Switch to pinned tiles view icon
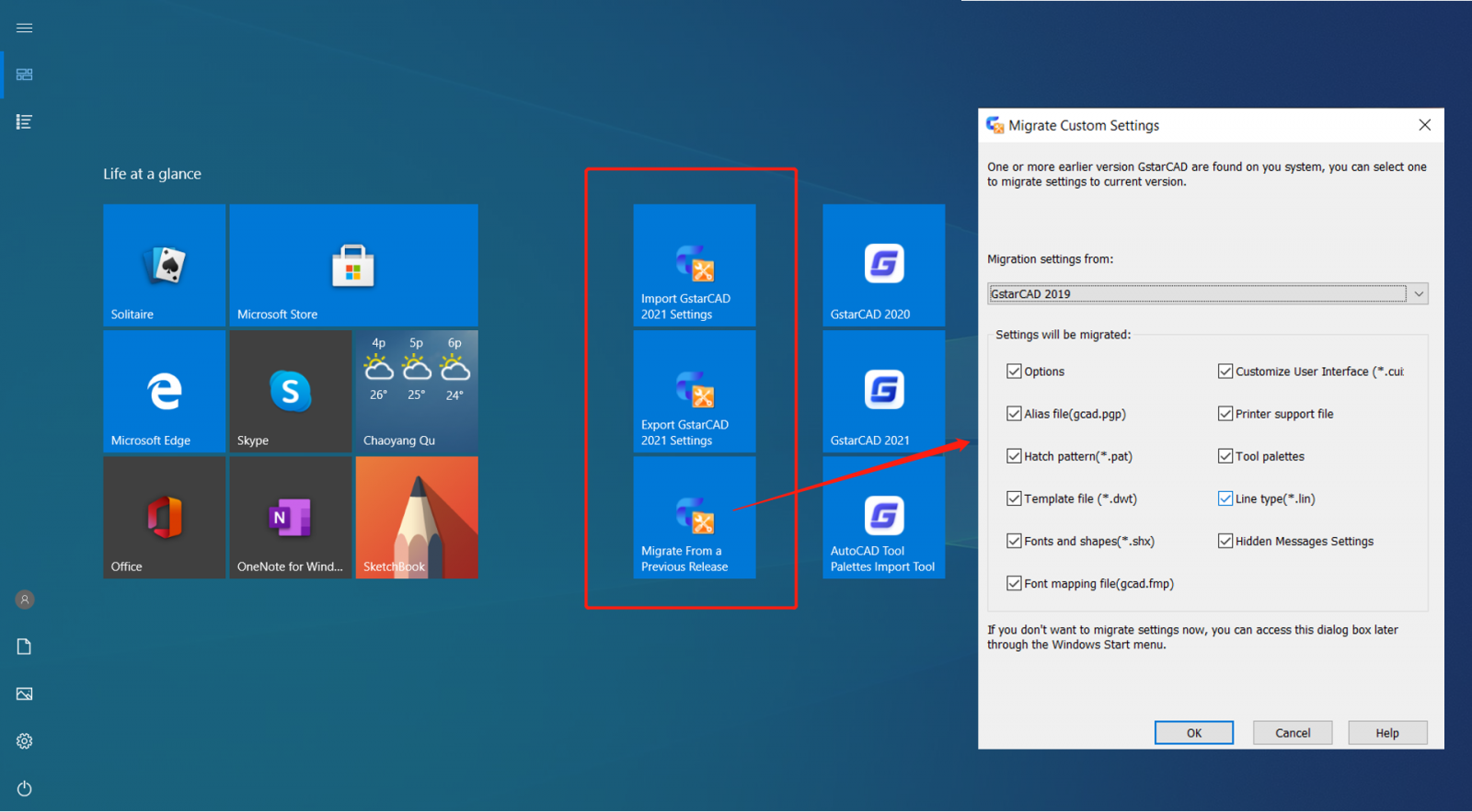The height and width of the screenshot is (812, 1472). click(x=25, y=74)
